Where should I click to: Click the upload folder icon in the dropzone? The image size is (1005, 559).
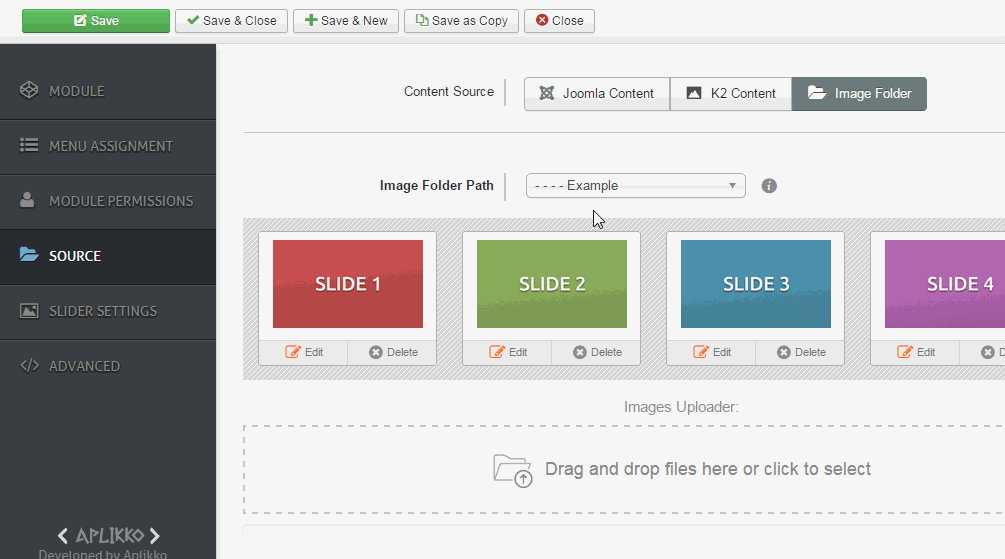tap(513, 470)
